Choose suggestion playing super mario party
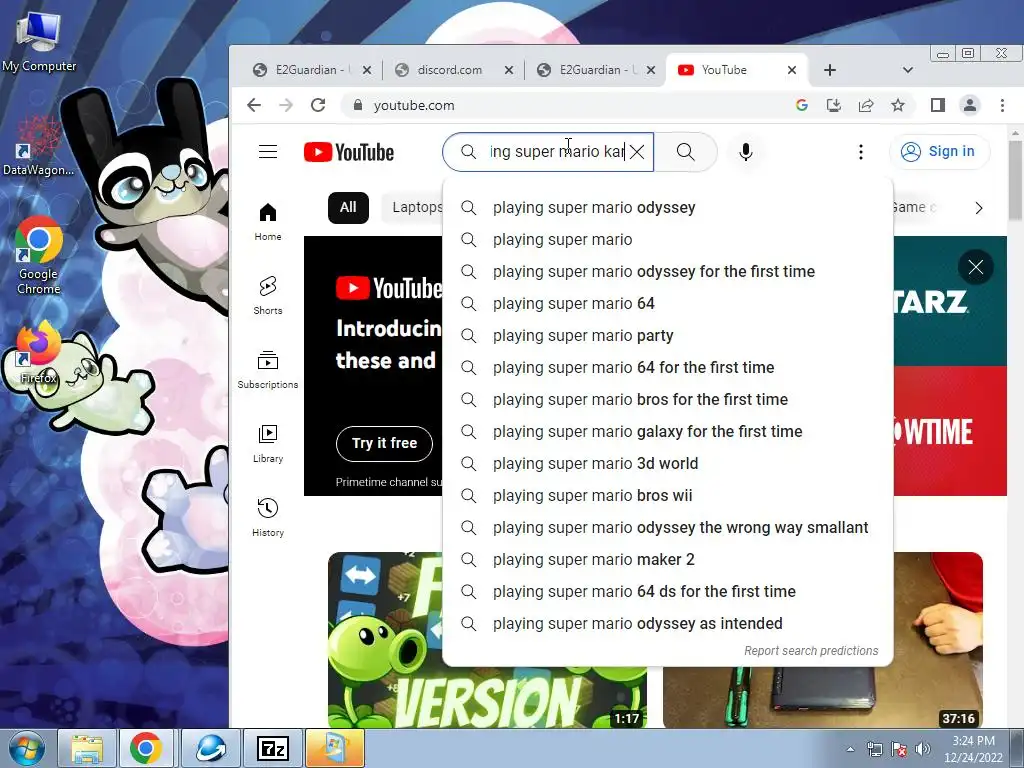 [667, 336]
